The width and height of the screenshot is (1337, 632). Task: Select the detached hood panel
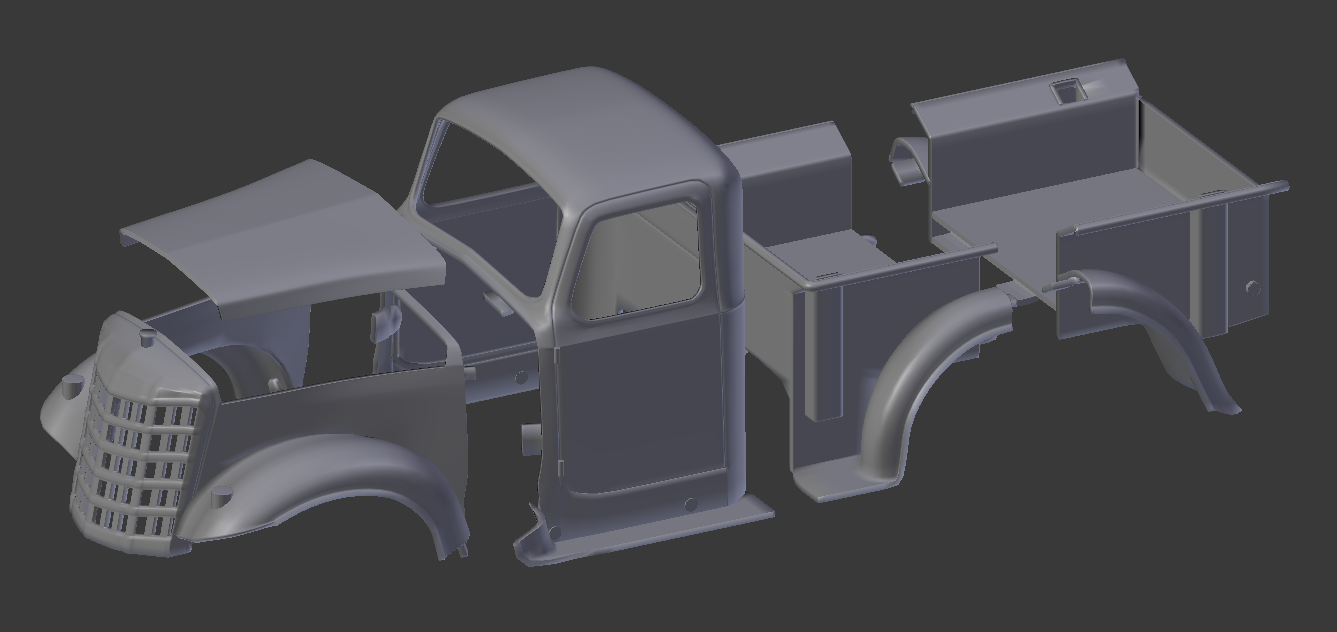[290, 230]
